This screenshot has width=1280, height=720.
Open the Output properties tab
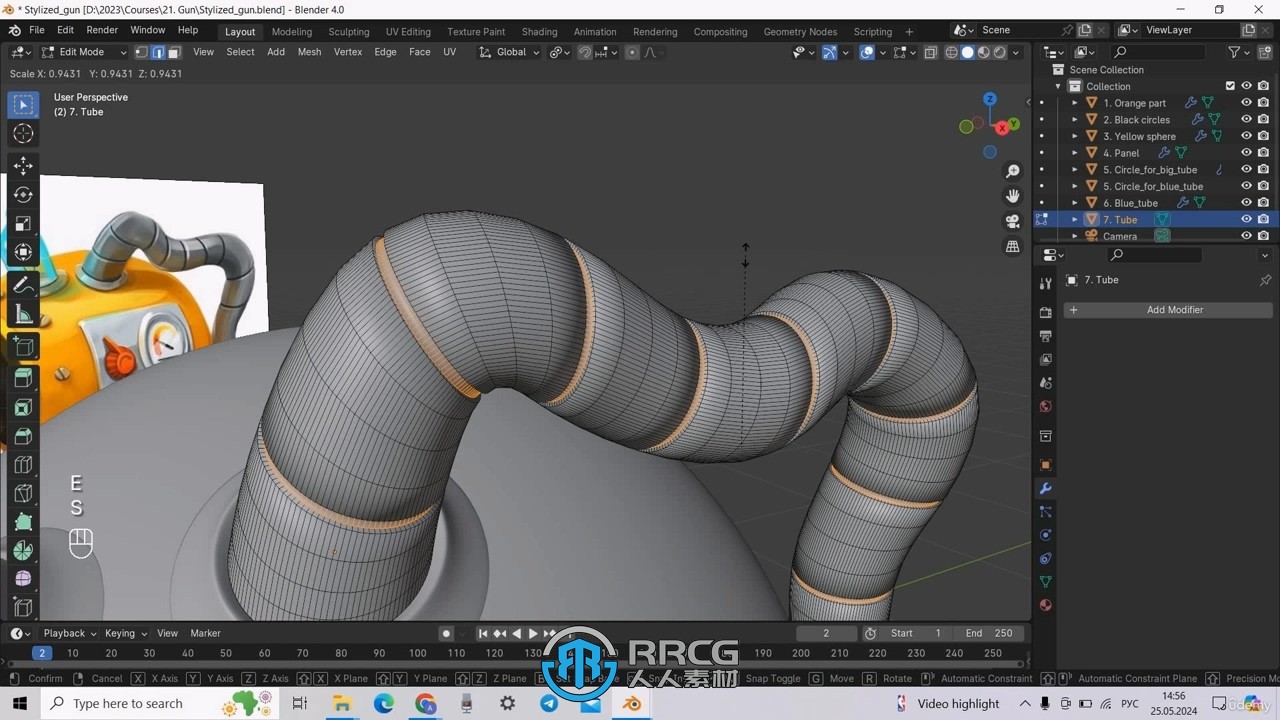(x=1046, y=336)
